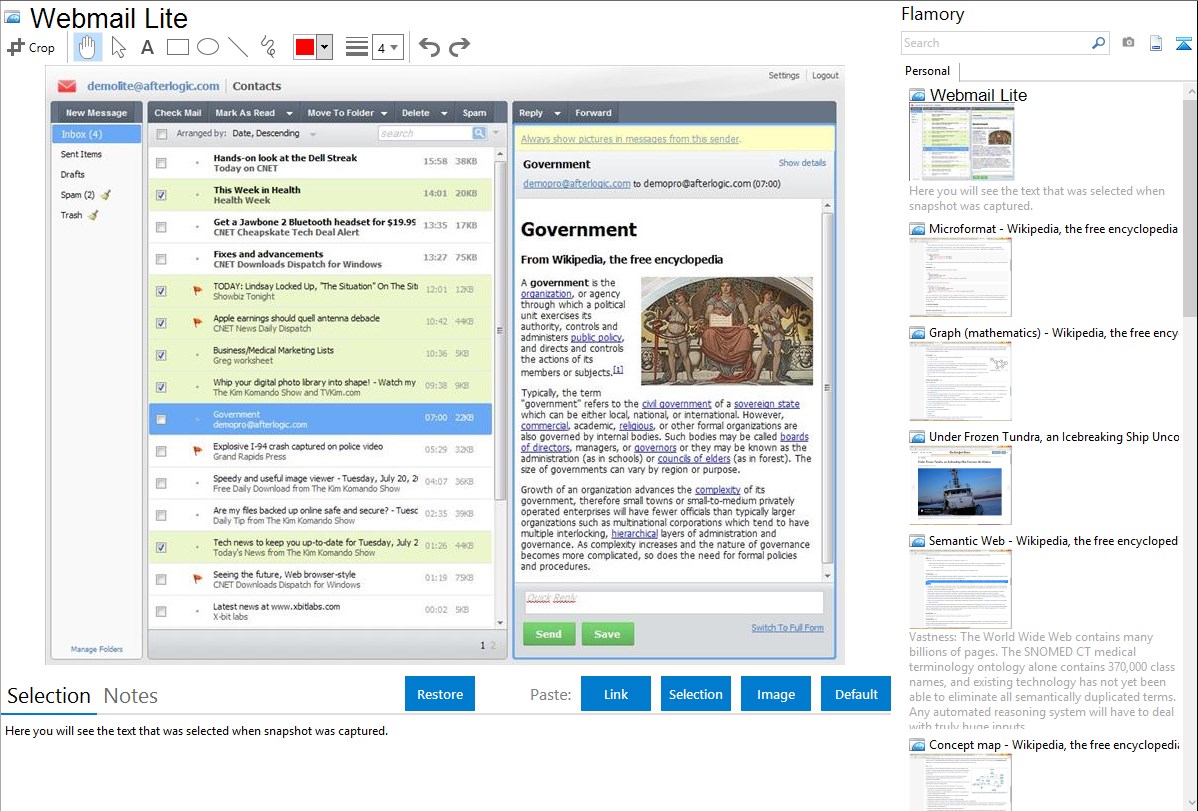Open the Inbox (4) folder
The image size is (1198, 811).
point(96,134)
